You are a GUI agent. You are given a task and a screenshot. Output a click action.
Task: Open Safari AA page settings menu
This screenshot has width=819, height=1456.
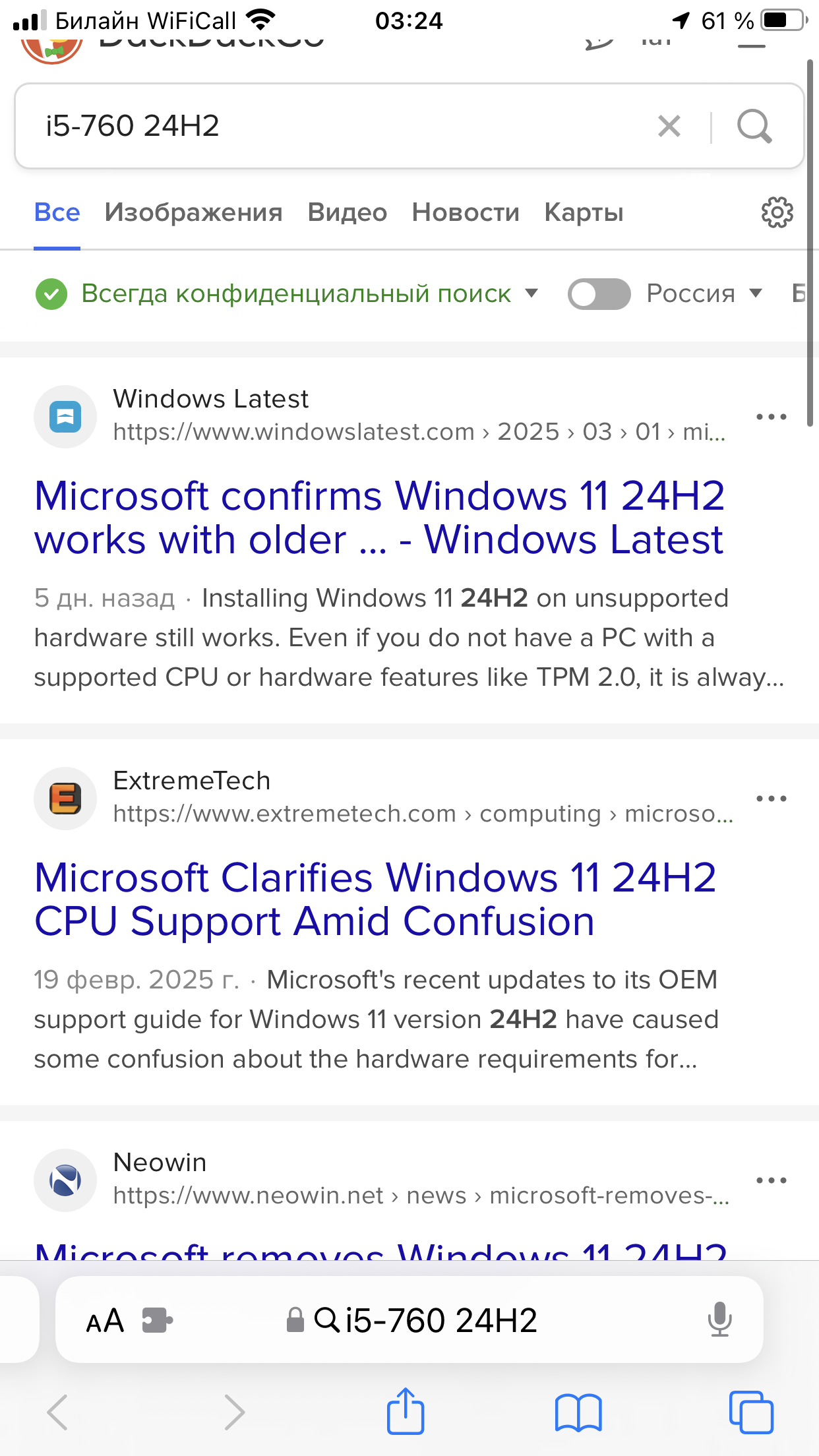(106, 1321)
